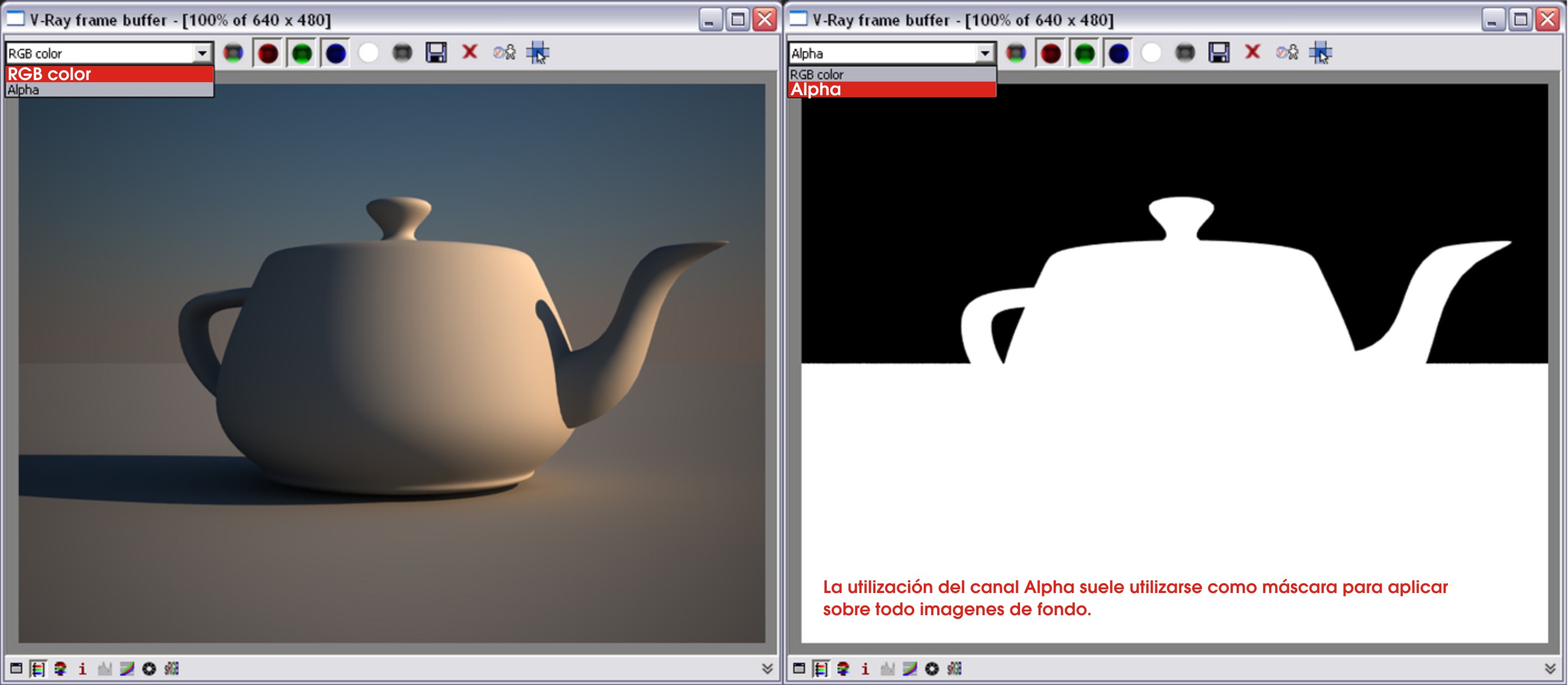Toggle the red channel button in the left window
Screen dimensions: 1568x685
pyautogui.click(x=268, y=53)
